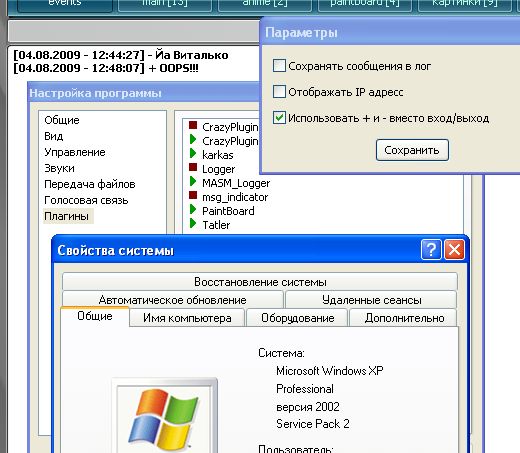Enable Отображать IP адресс checkbox
Screen dimensions: 520x453
pos(279,91)
